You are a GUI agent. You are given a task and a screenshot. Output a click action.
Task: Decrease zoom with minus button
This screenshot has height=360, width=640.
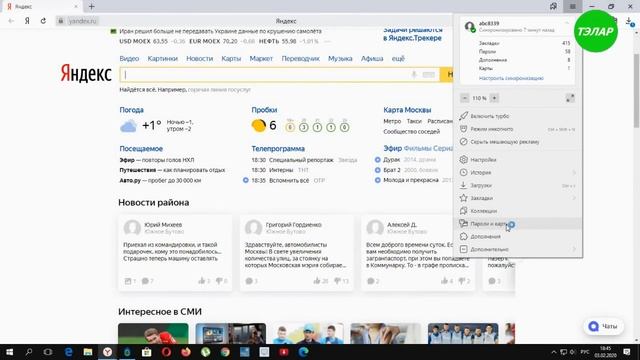click(464, 98)
